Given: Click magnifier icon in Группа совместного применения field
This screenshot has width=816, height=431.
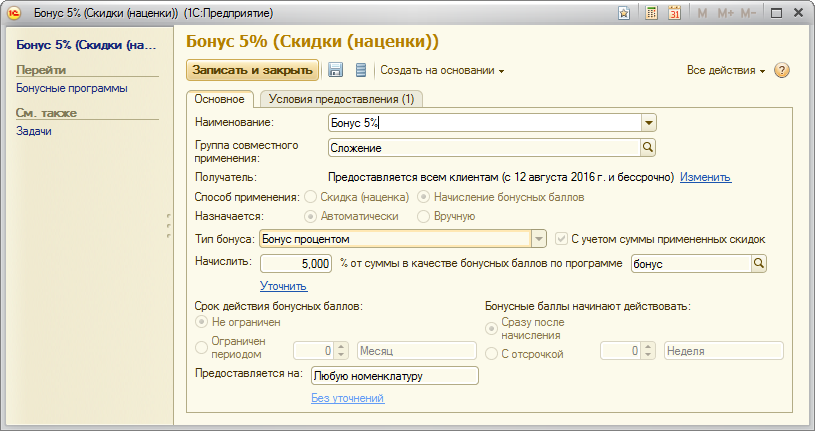Looking at the screenshot, I should tap(648, 148).
